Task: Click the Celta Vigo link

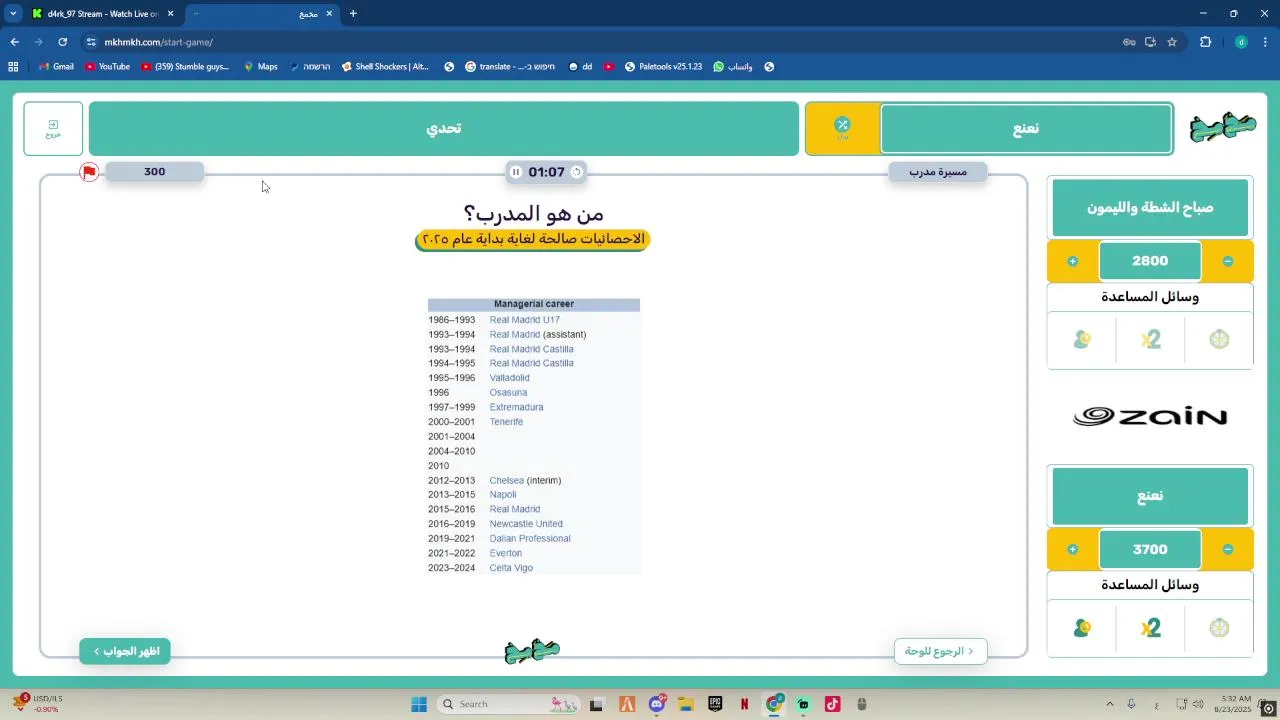Action: [x=511, y=568]
